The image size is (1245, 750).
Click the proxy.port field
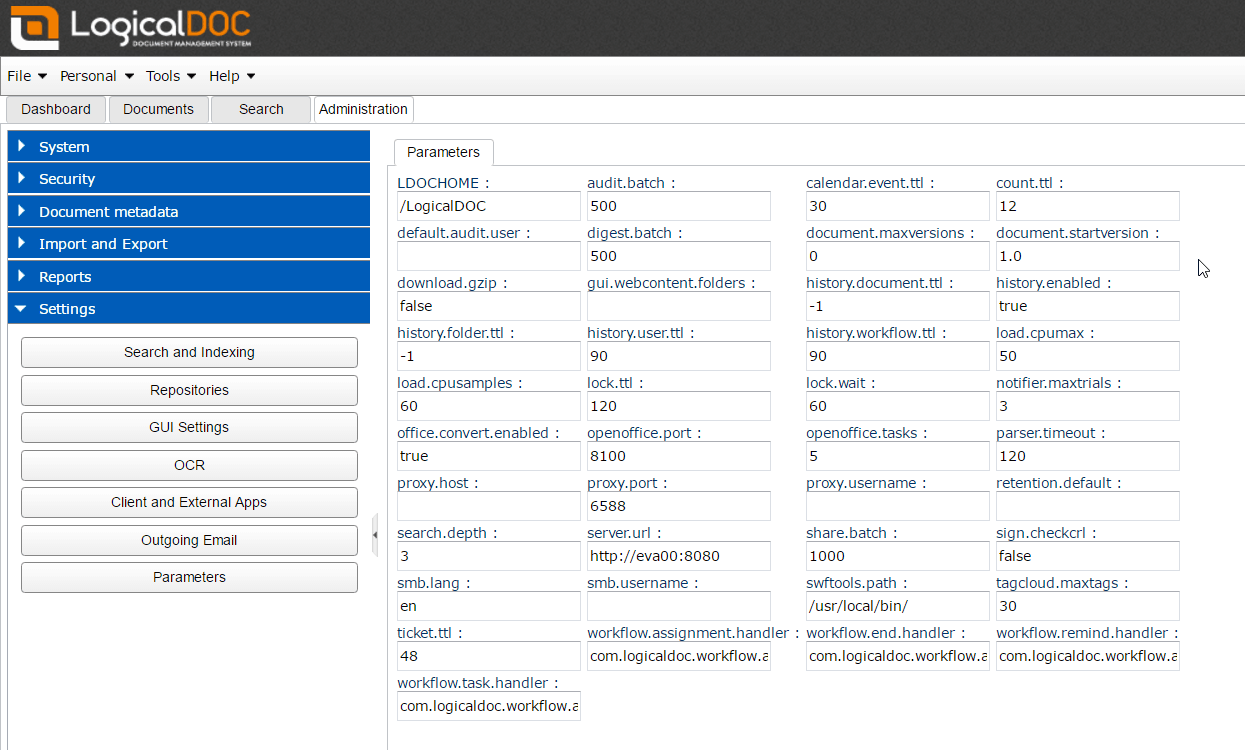pyautogui.click(x=679, y=506)
